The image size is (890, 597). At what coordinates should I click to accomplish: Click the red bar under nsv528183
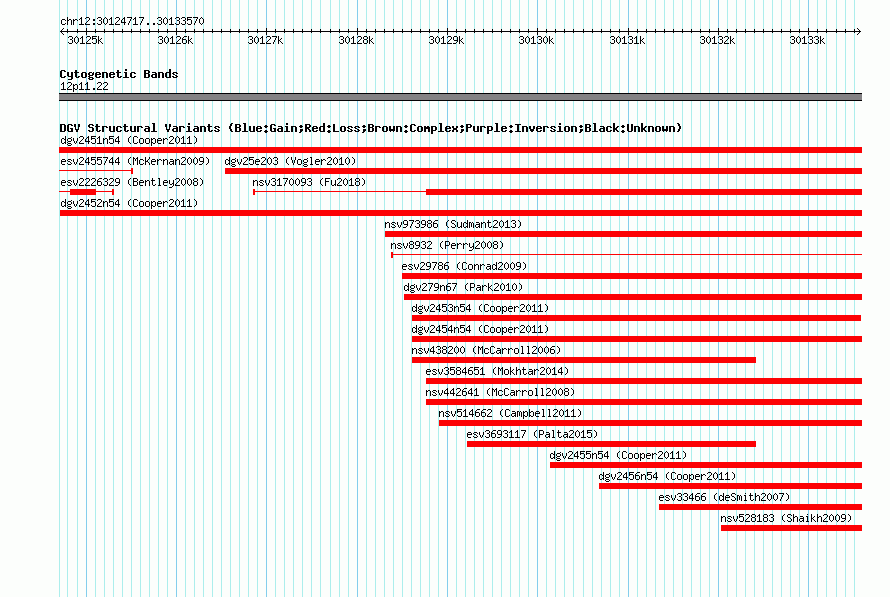click(791, 528)
